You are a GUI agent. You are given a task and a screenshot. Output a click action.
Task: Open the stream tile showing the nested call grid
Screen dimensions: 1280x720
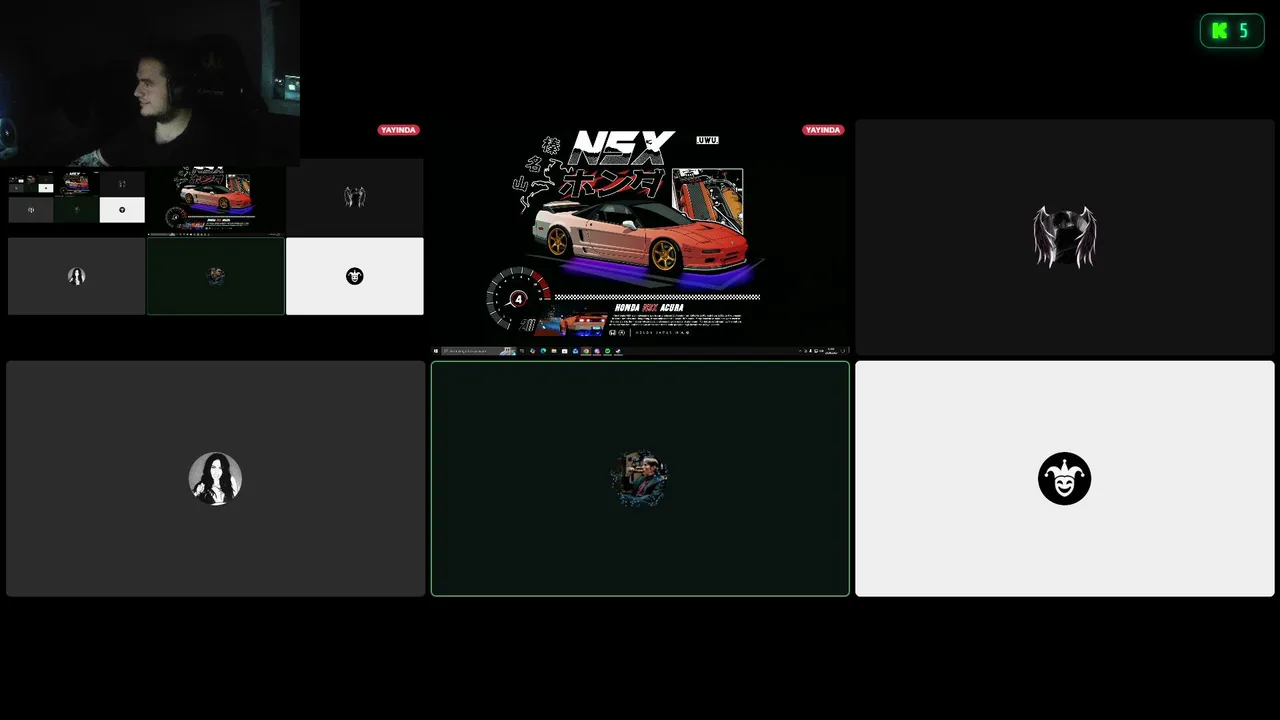point(215,238)
